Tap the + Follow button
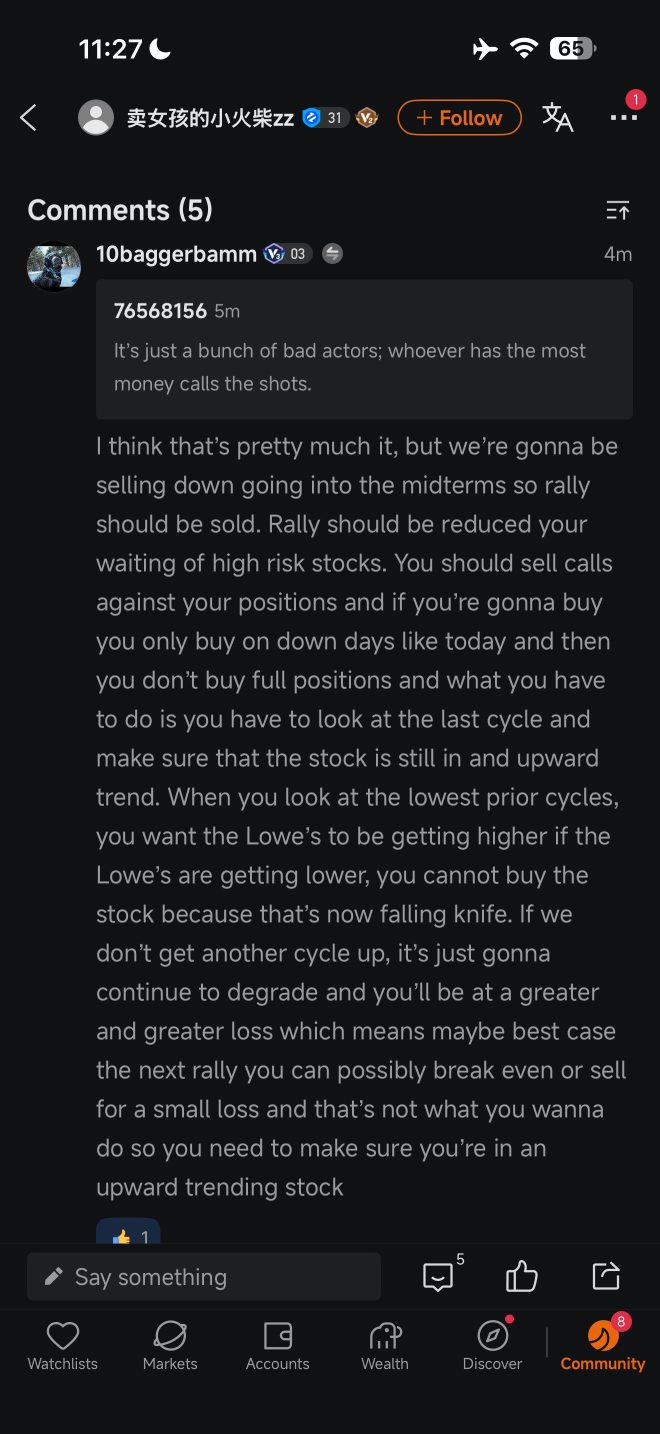This screenshot has width=660, height=1434. 460,118
